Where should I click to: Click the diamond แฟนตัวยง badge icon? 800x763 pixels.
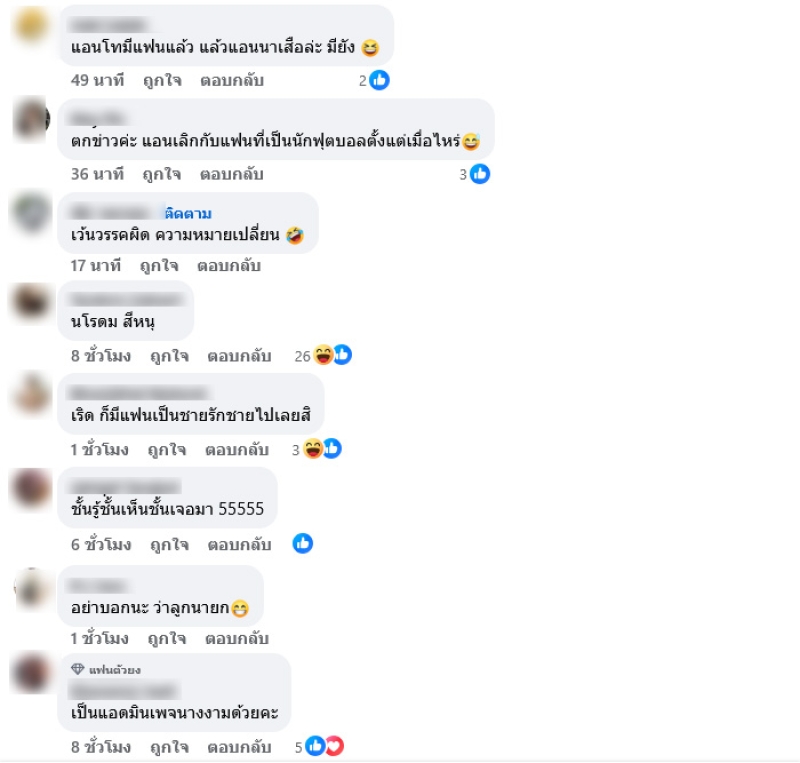[x=78, y=669]
